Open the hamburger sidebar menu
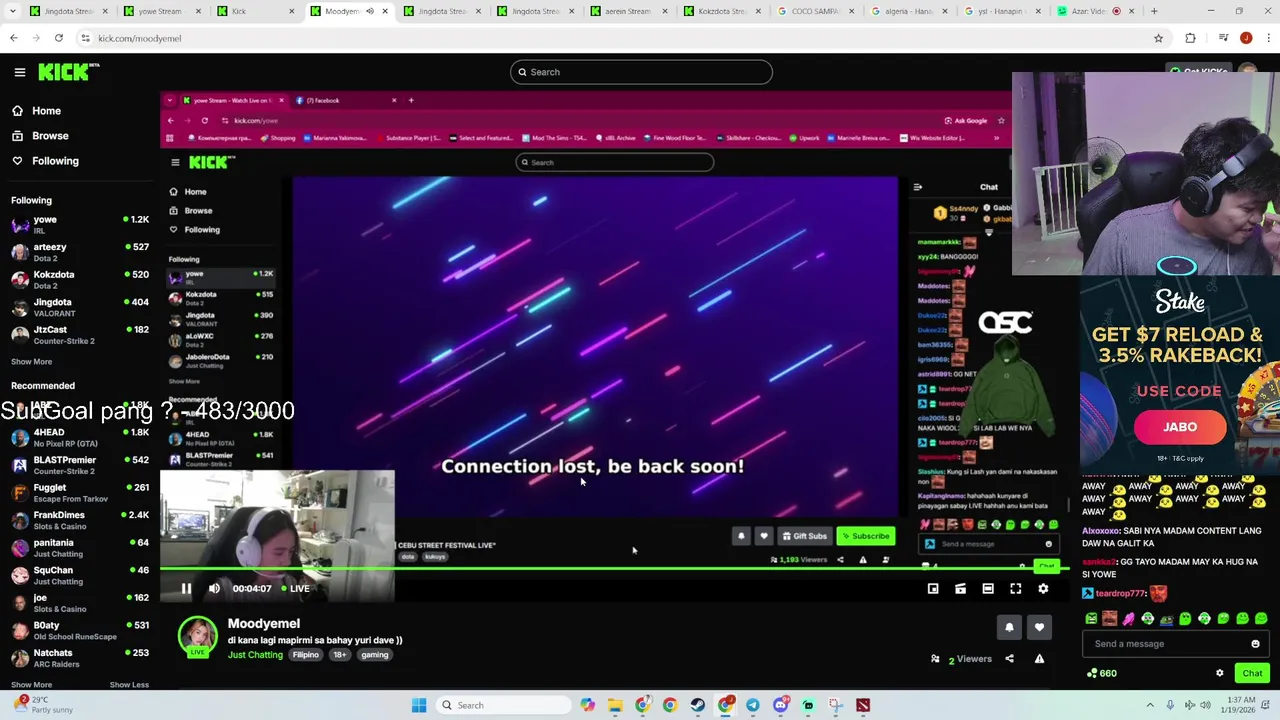Viewport: 1280px width, 720px height. tap(20, 72)
